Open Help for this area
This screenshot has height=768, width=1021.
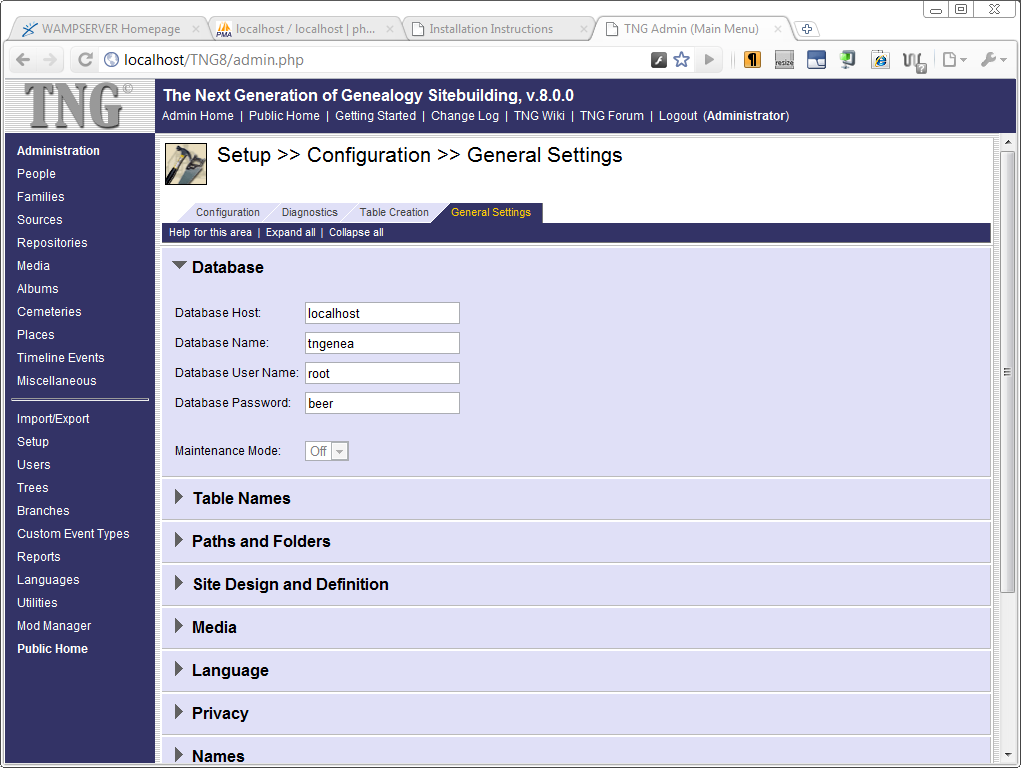[x=210, y=233]
